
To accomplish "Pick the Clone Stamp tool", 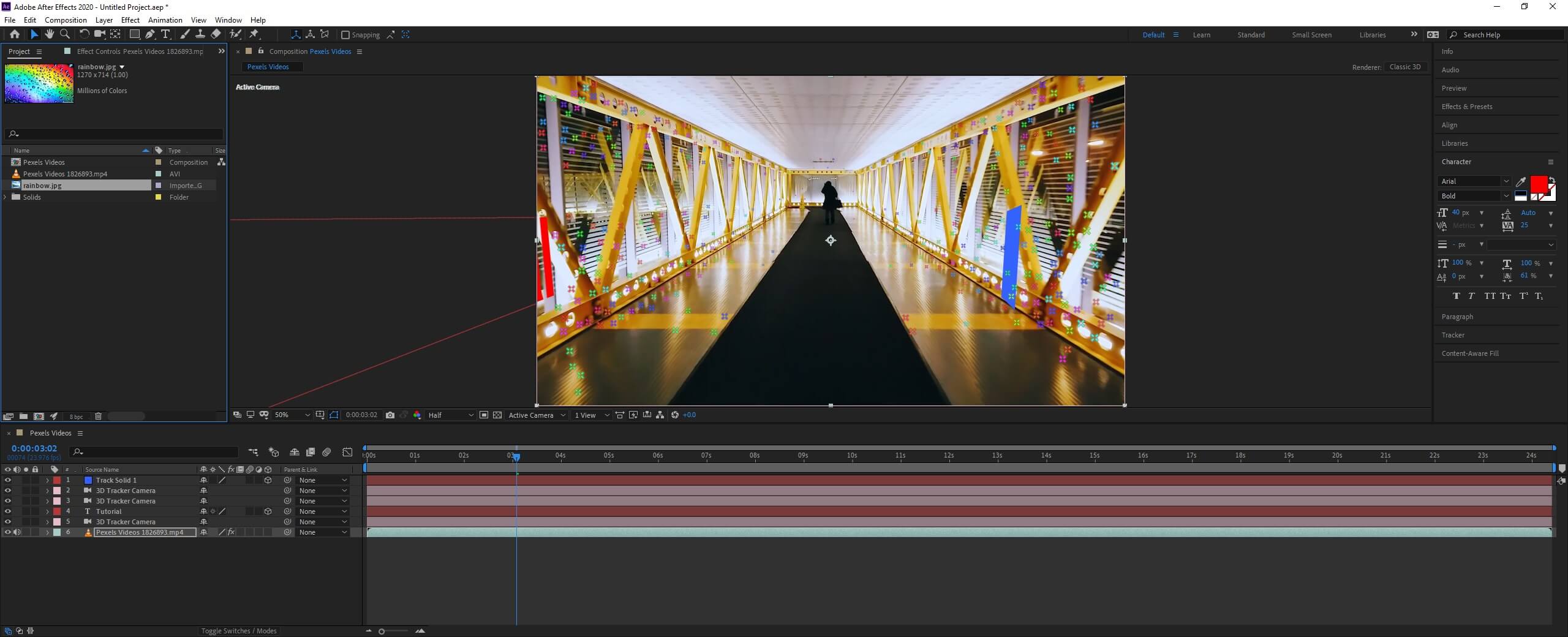I will click(x=200, y=34).
